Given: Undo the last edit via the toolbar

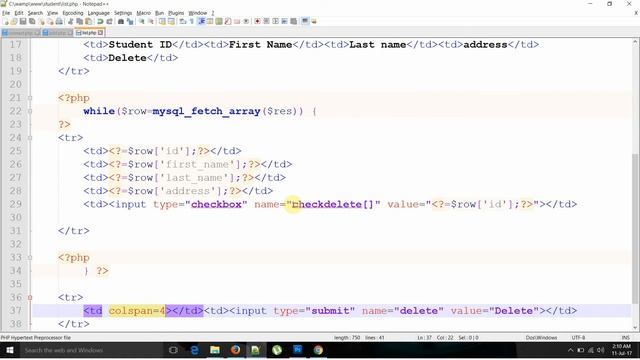Looking at the screenshot, I should point(100,21).
